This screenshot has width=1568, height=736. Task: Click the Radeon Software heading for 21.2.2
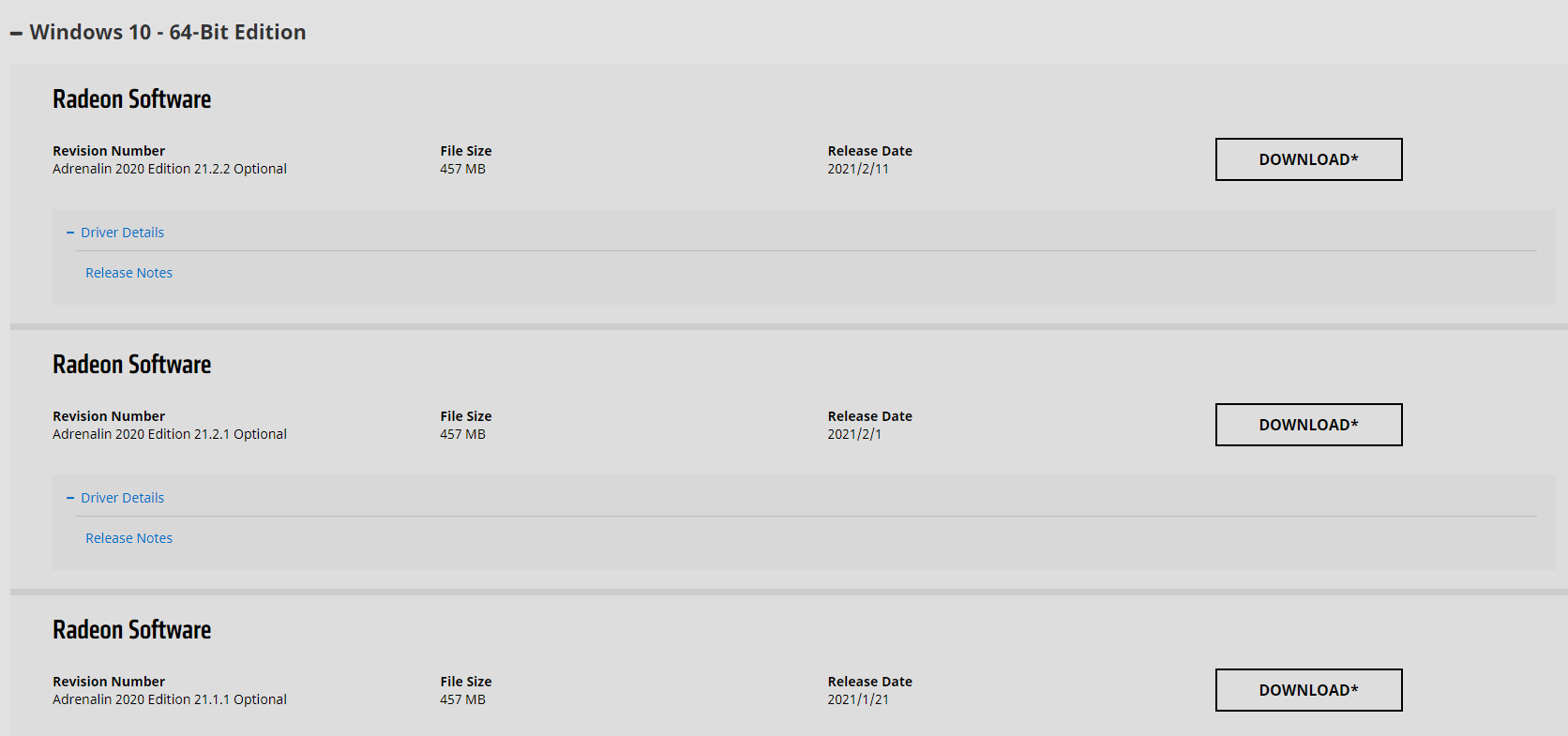pyautogui.click(x=131, y=99)
